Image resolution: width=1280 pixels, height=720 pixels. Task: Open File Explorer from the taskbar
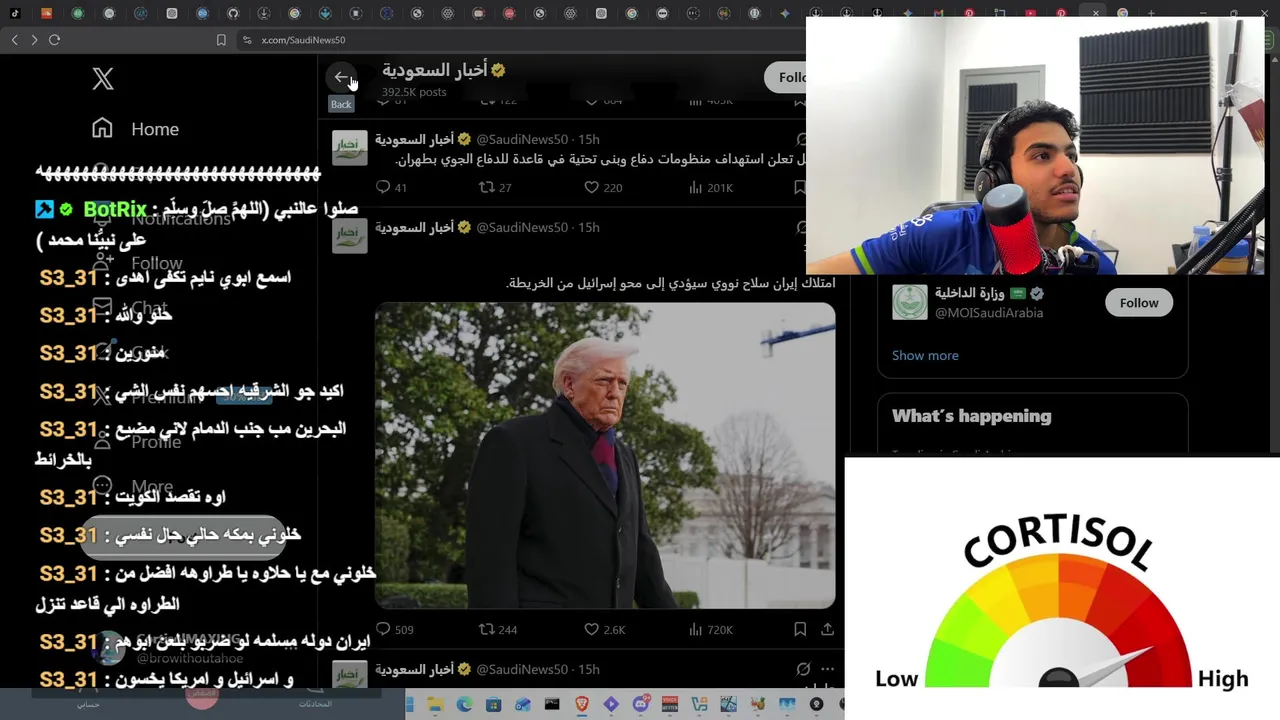pos(435,704)
